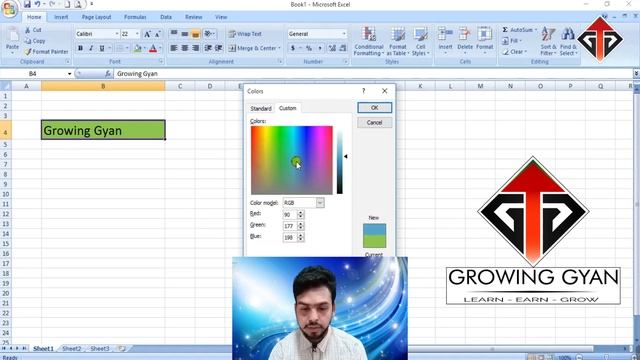Open Find & Select

tap(568, 42)
